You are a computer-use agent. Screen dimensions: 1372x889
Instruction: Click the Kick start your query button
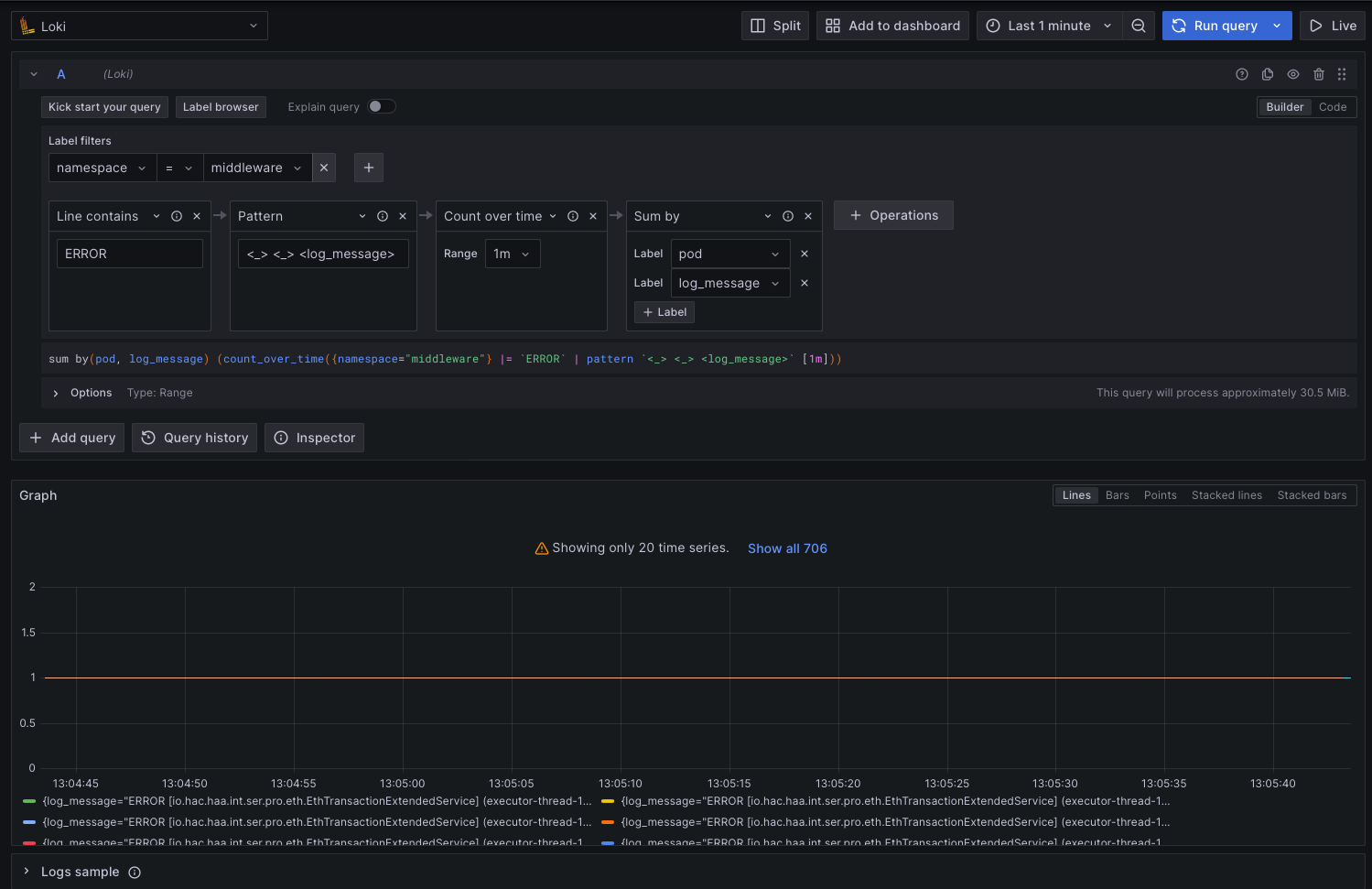(103, 106)
